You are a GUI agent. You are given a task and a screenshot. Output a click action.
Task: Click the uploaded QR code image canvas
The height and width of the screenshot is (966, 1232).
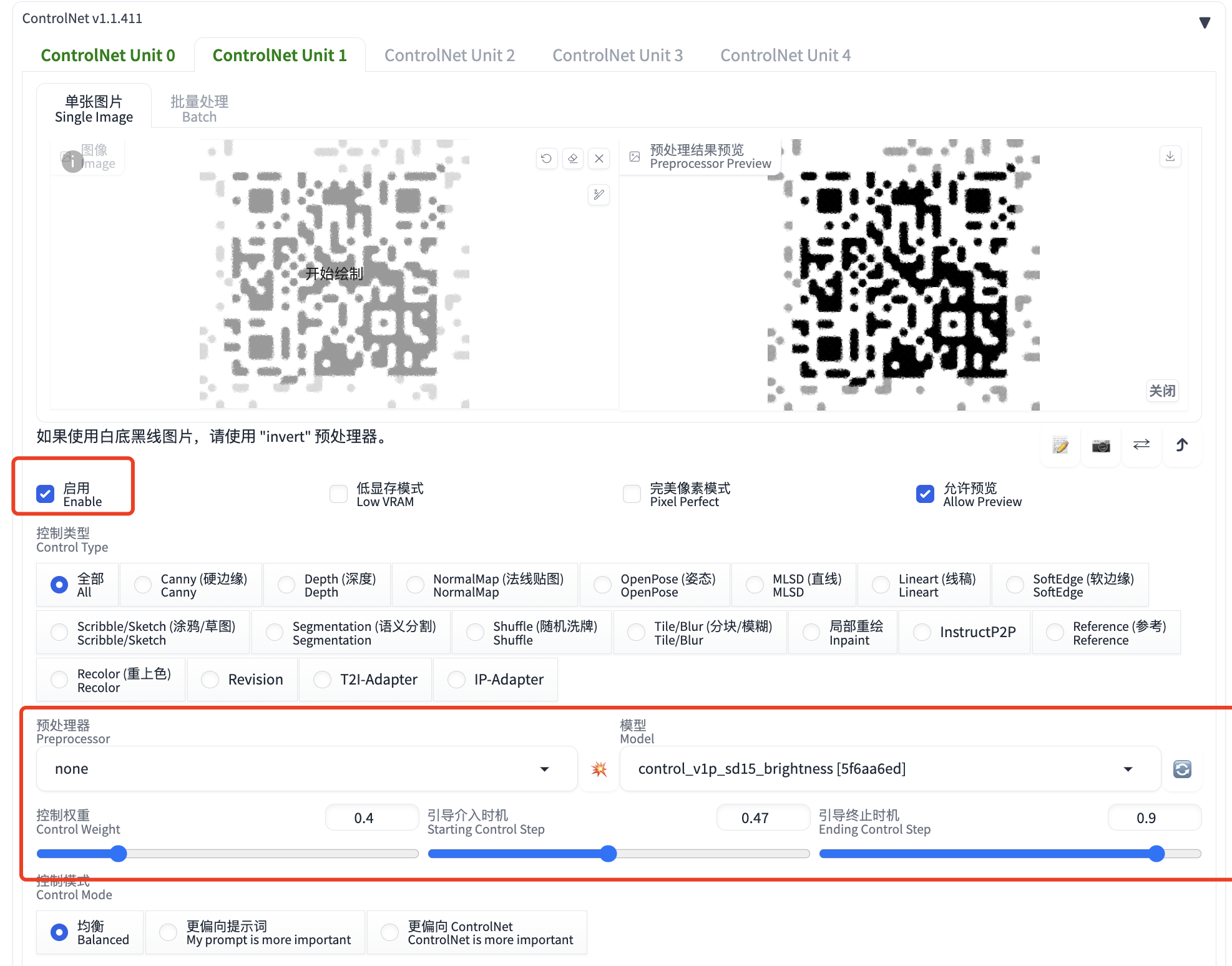[335, 274]
